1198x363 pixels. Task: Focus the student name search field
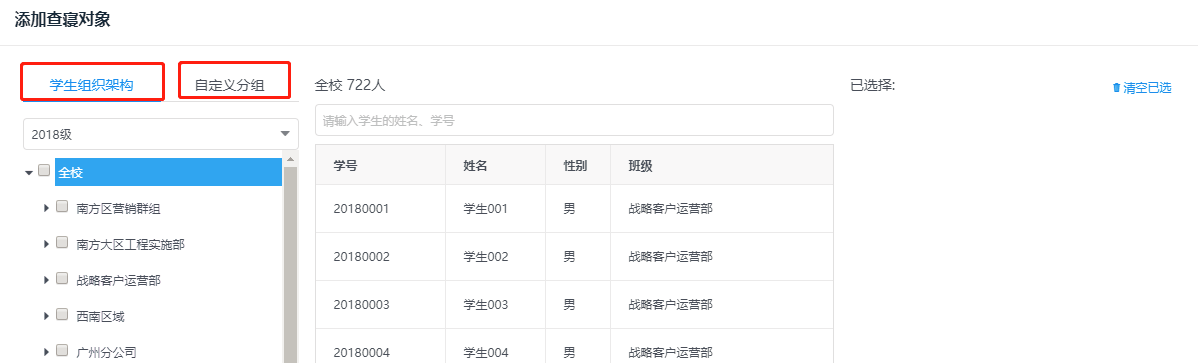point(574,120)
